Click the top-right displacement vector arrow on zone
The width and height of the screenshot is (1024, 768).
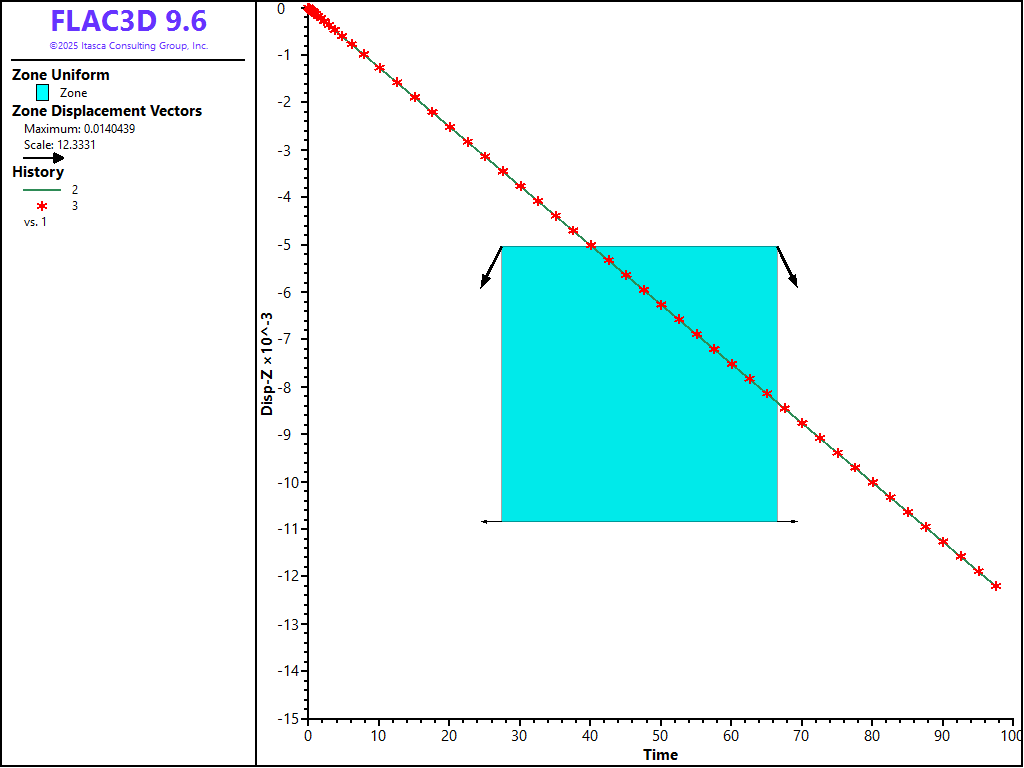[x=788, y=267]
